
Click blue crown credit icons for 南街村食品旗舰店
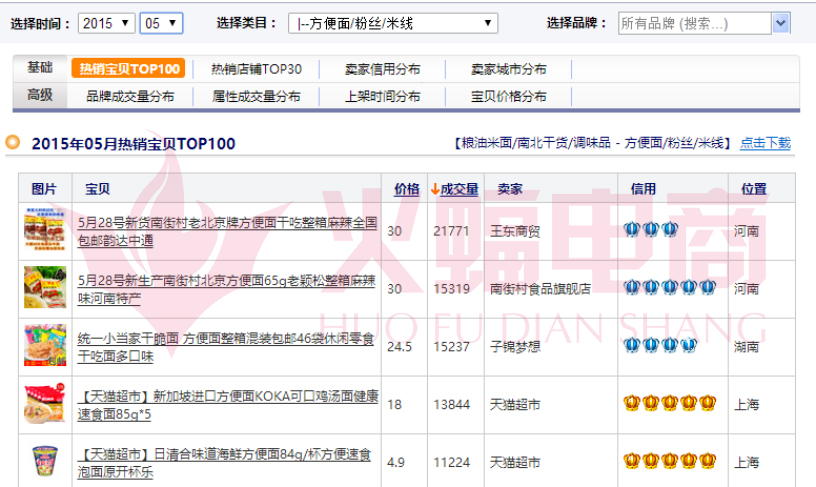pos(670,287)
